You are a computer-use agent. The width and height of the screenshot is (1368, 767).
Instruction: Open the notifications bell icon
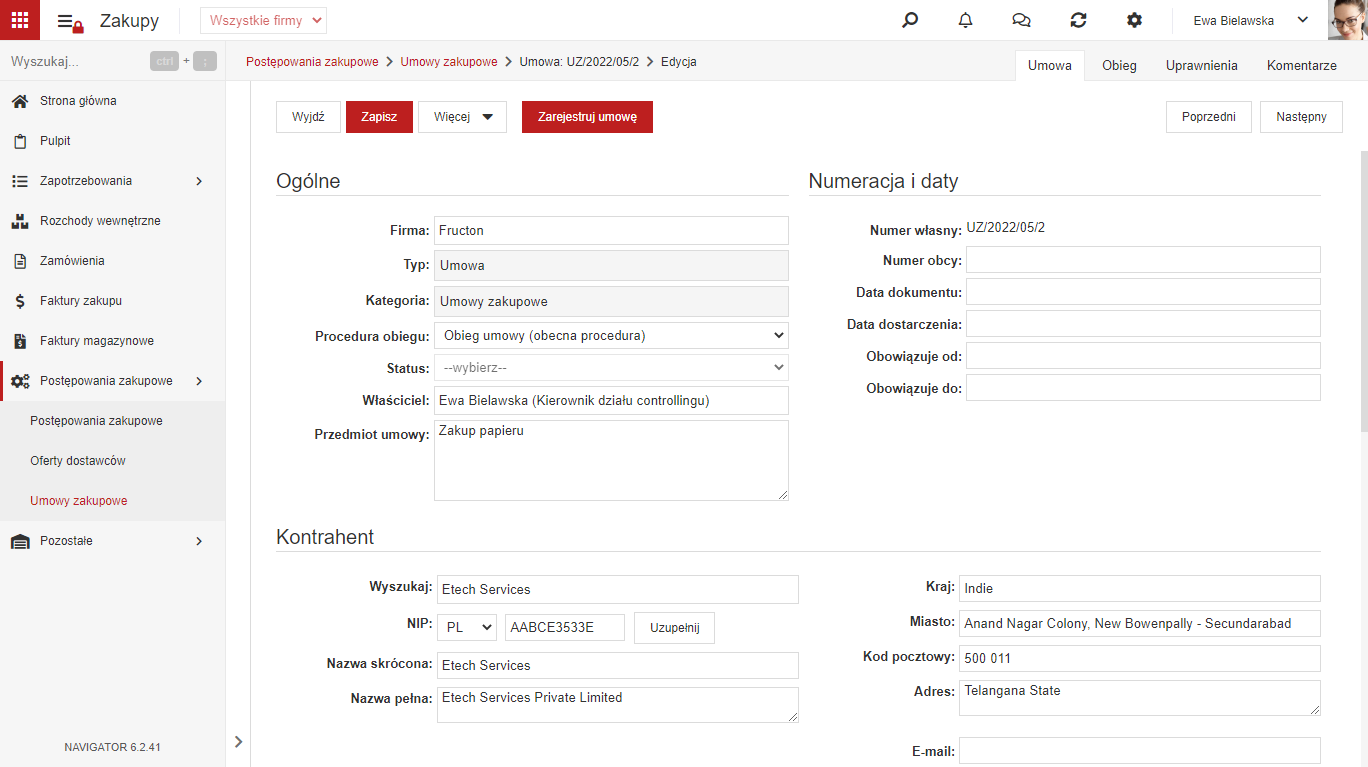pyautogui.click(x=965, y=20)
